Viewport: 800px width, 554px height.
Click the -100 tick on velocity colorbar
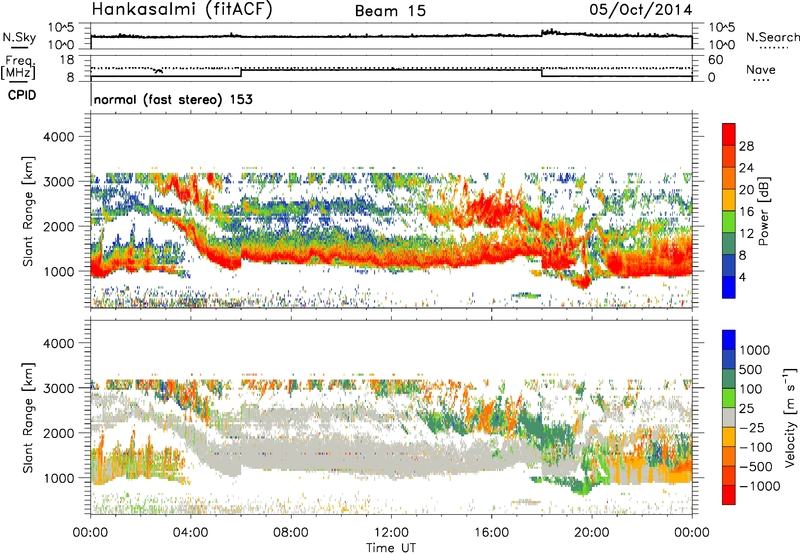[756, 447]
